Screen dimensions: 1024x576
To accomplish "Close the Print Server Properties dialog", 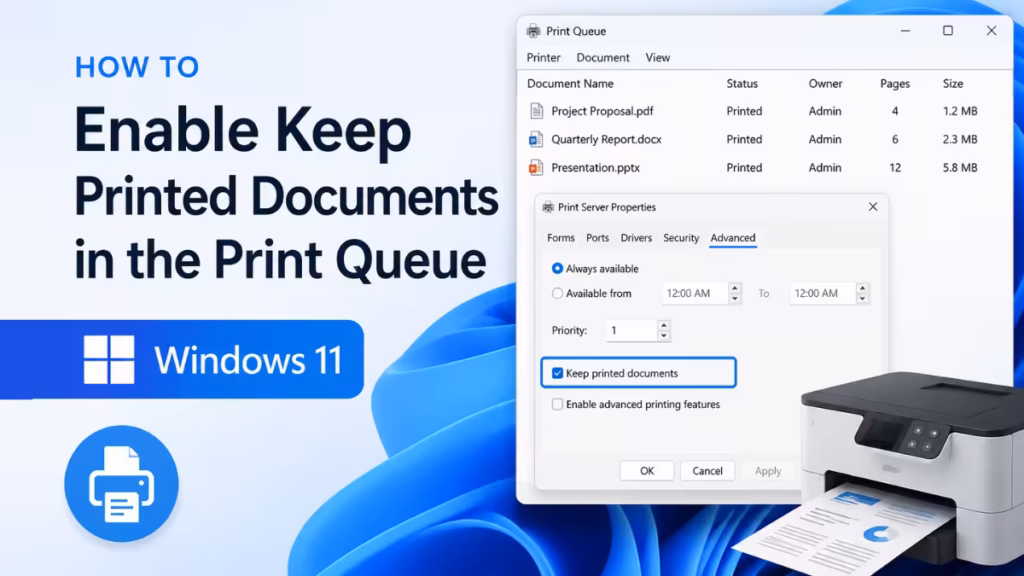I will [x=873, y=206].
